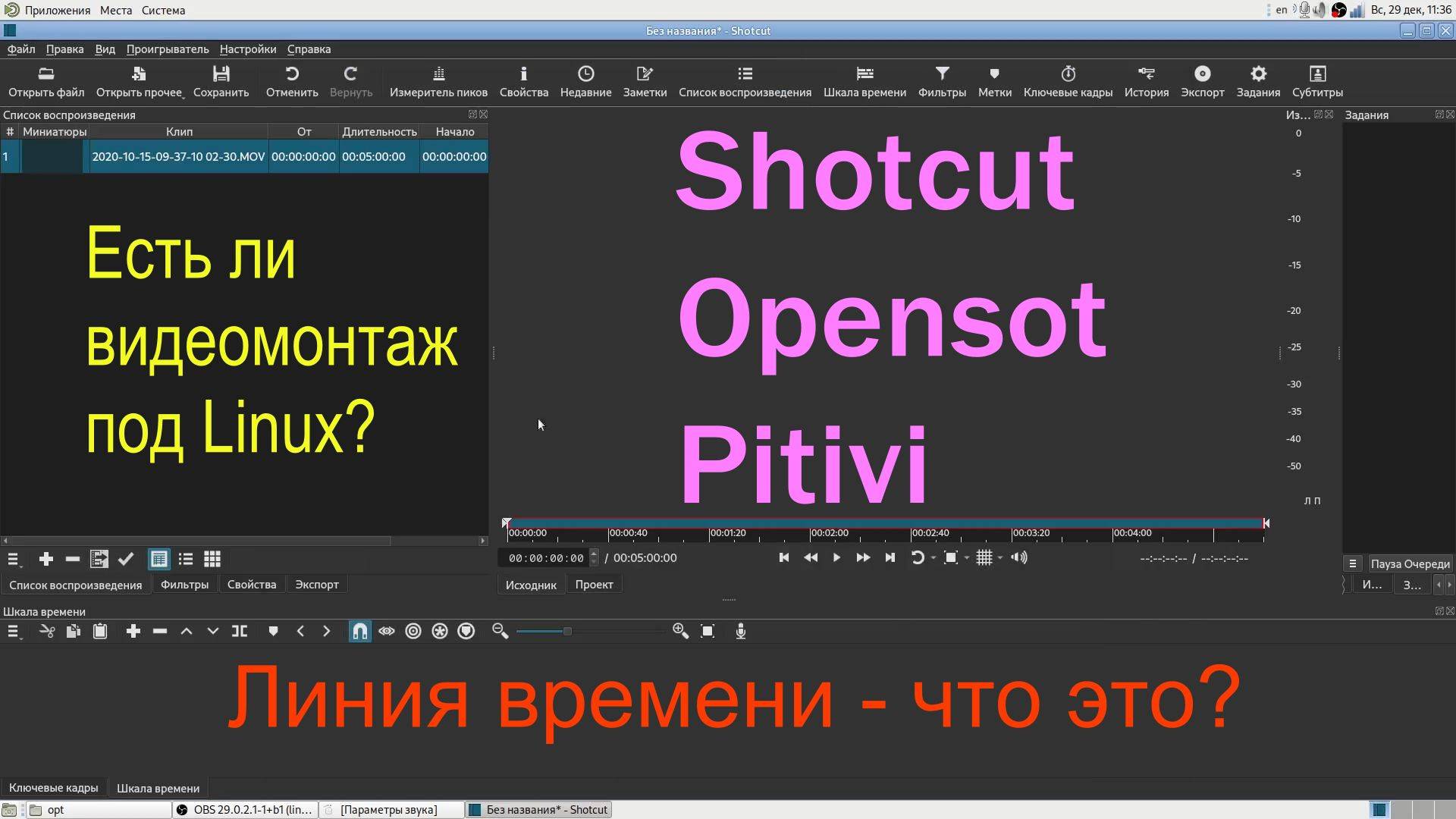This screenshot has height=819, width=1456.
Task: Toggle snapping magnet in timeline
Action: click(x=359, y=630)
